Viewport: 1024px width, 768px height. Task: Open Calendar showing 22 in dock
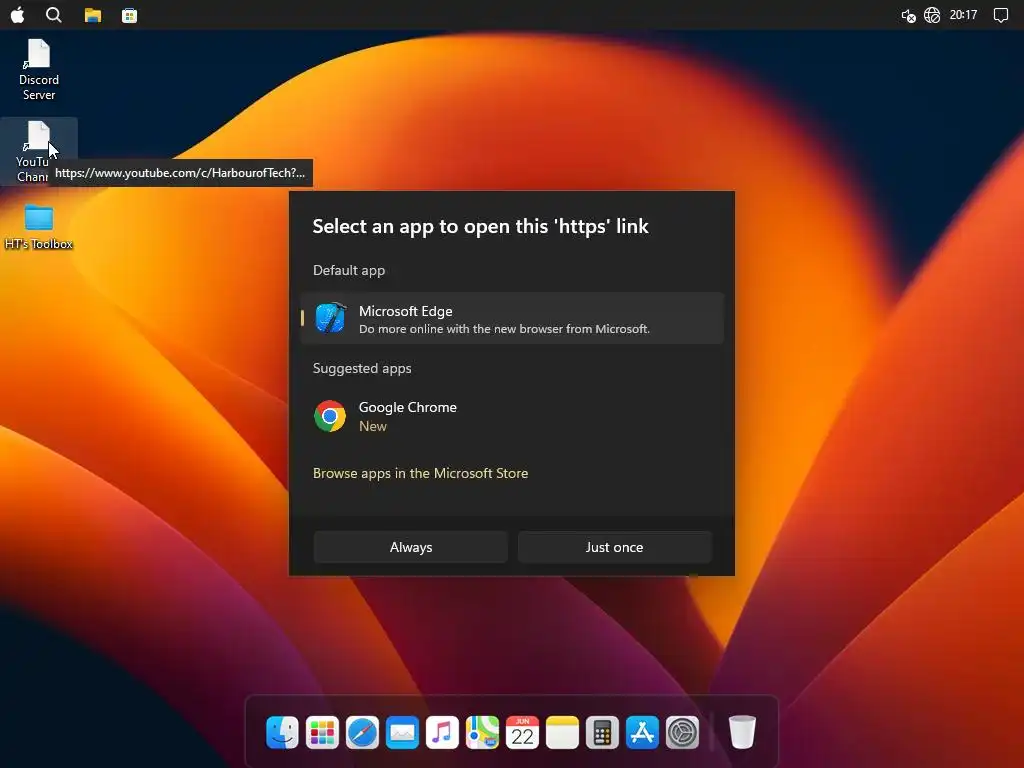[x=522, y=732]
